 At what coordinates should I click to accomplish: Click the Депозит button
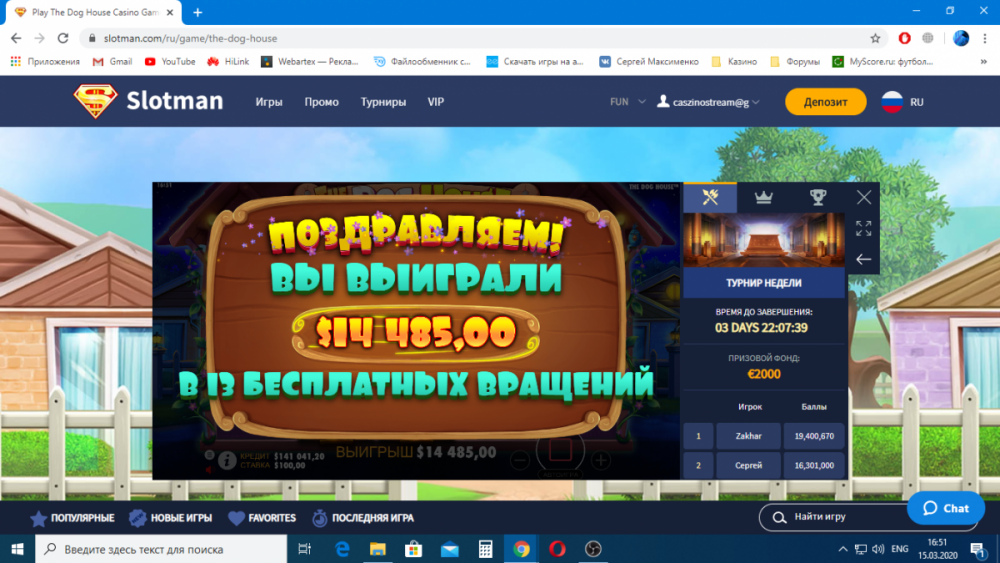click(x=825, y=102)
